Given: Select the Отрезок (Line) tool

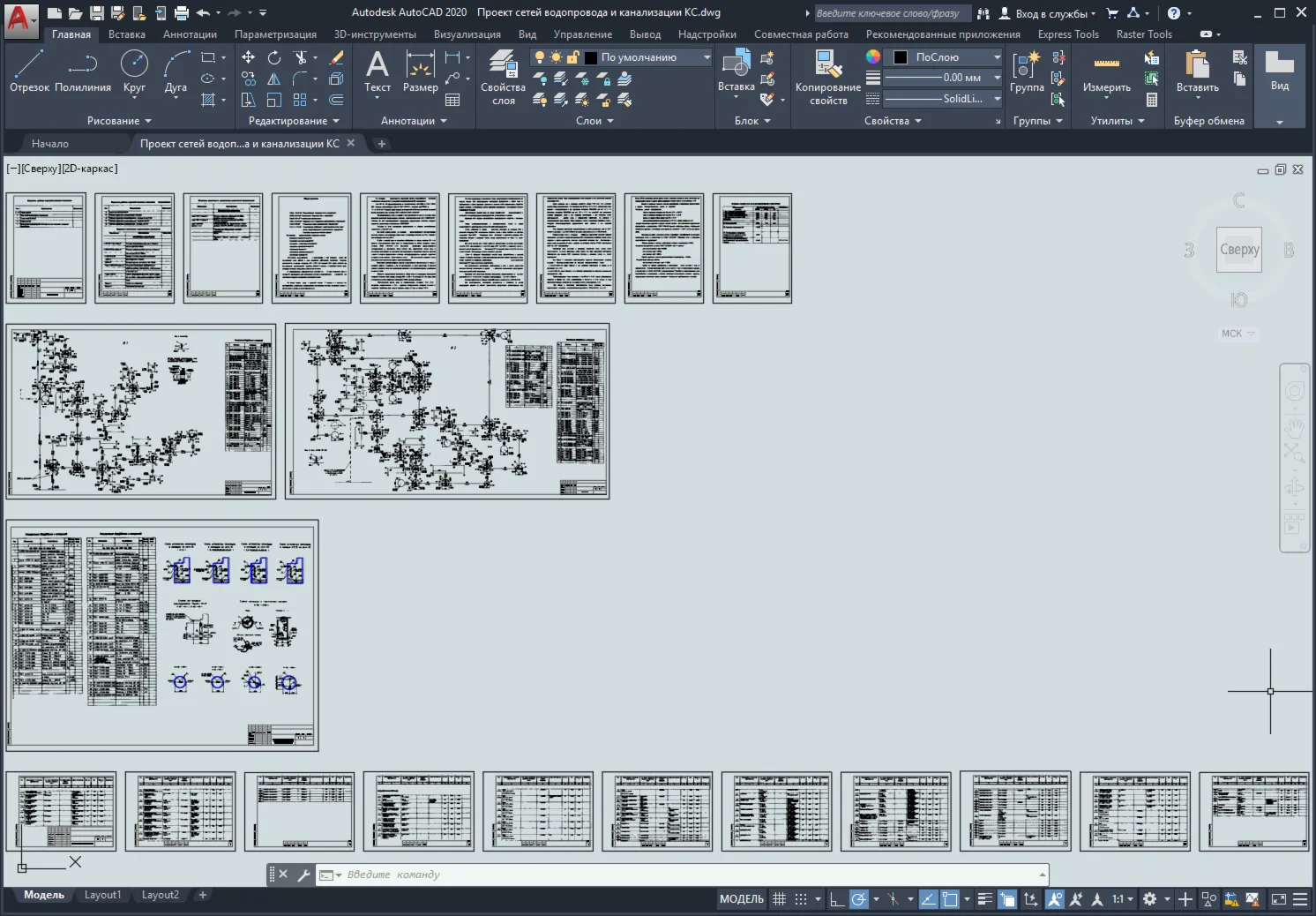Looking at the screenshot, I should [29, 71].
